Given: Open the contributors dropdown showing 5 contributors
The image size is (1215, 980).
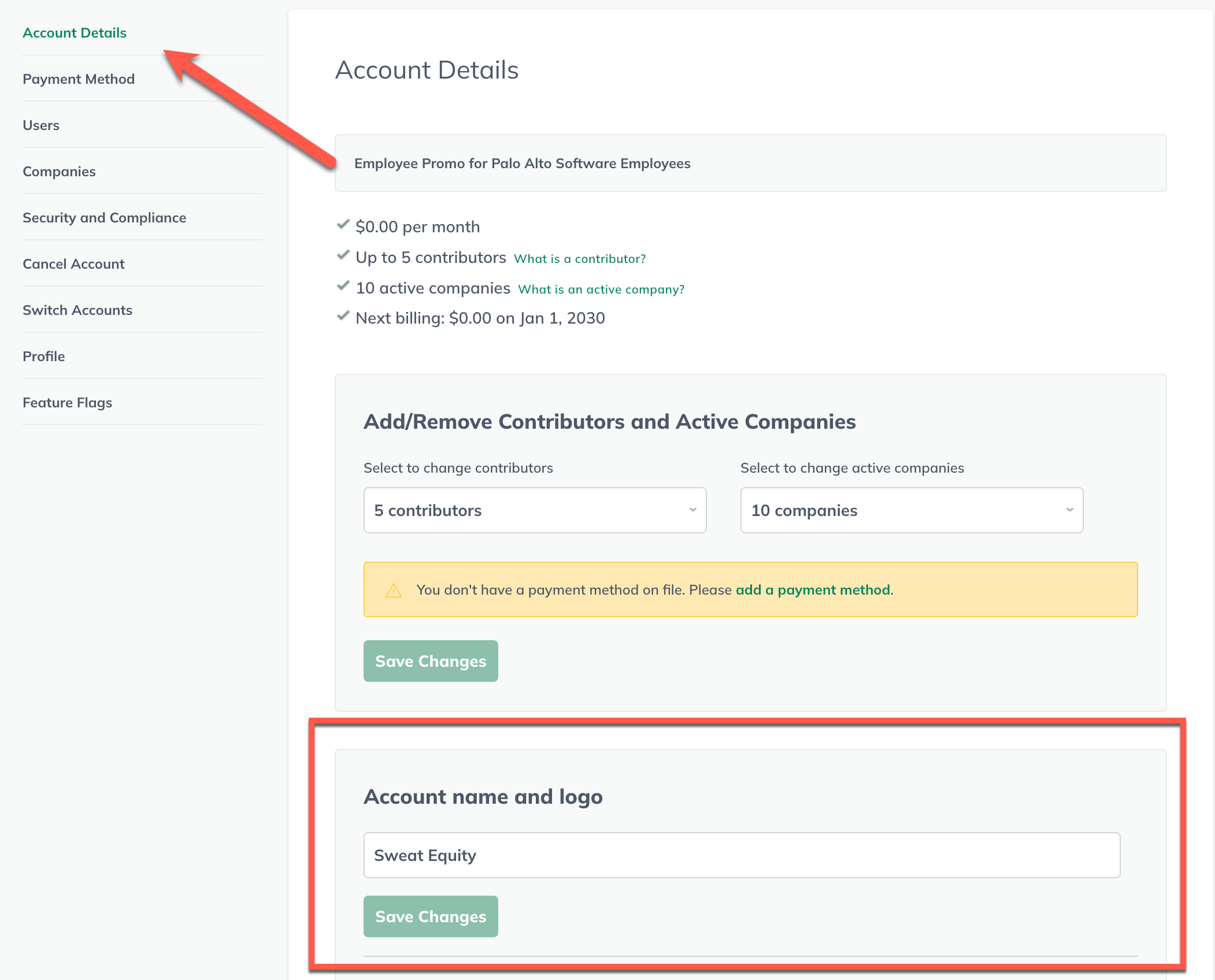Looking at the screenshot, I should 534,510.
